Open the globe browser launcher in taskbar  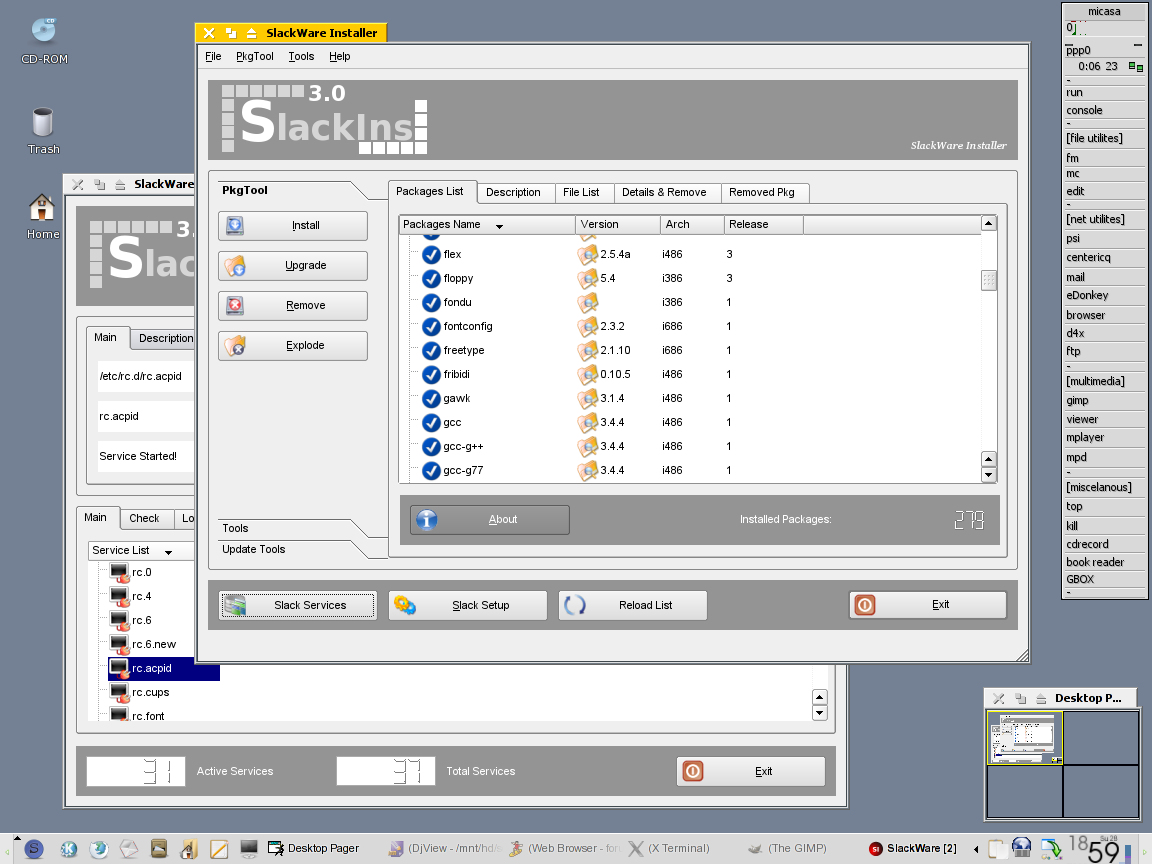tap(98, 849)
